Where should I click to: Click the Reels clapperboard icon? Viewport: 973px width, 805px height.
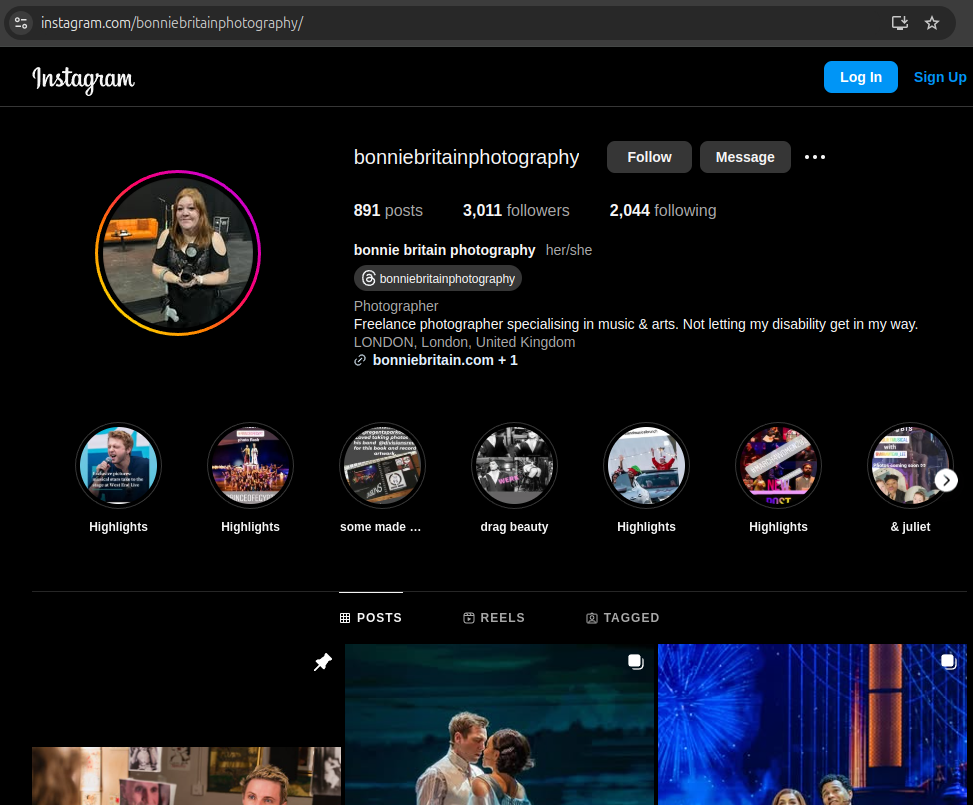(x=467, y=617)
